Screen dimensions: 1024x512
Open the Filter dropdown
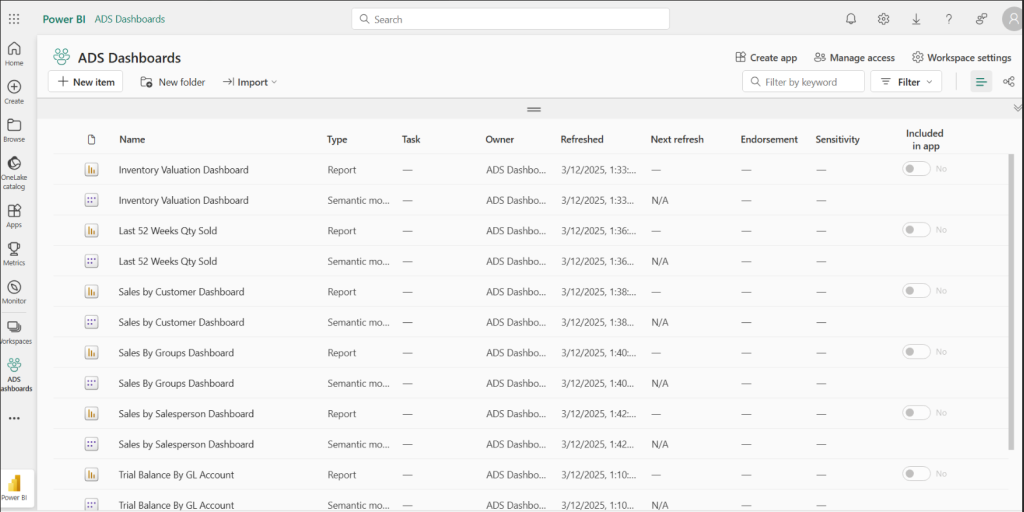pyautogui.click(x=906, y=82)
